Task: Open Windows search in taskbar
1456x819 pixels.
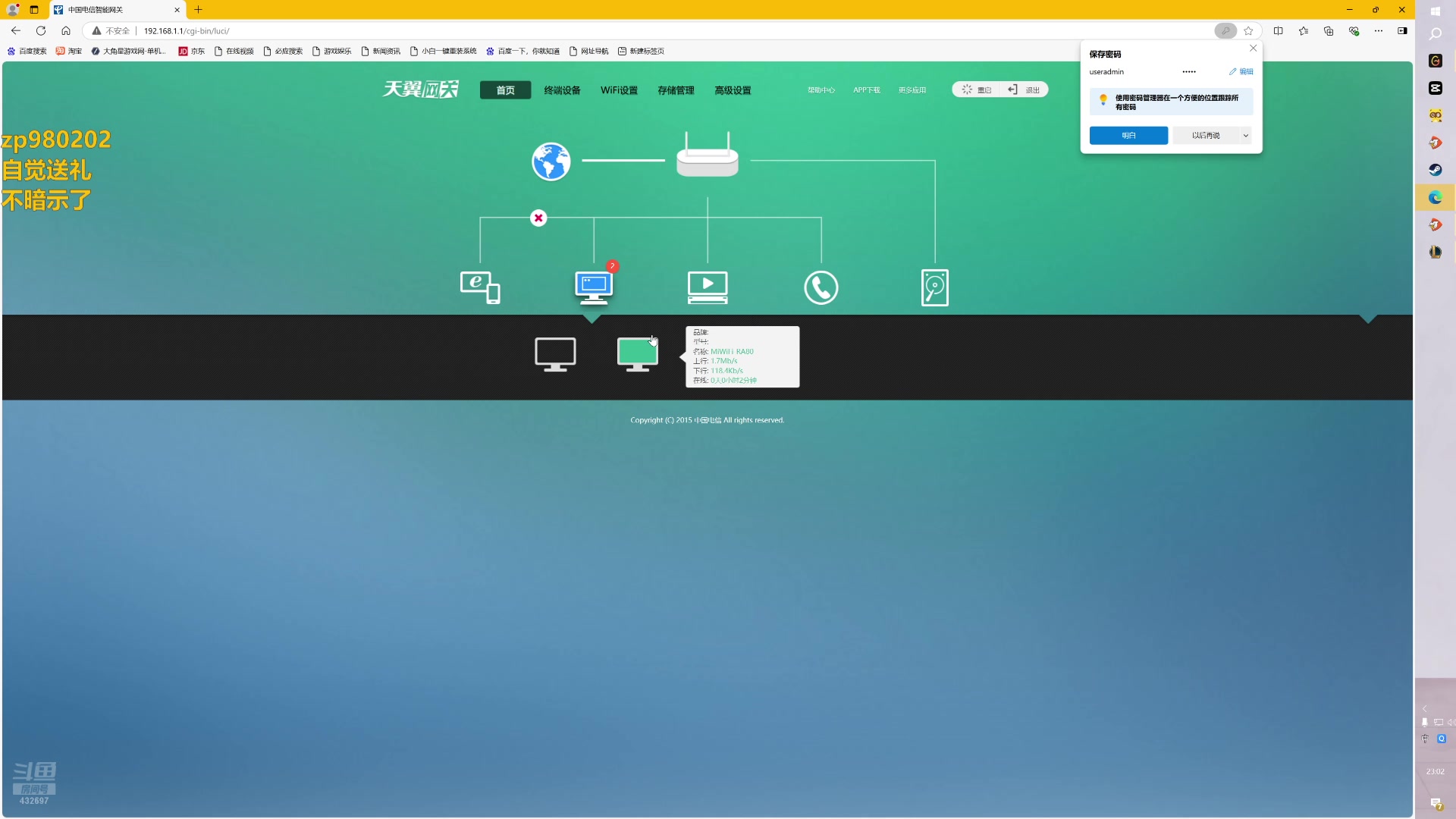Action: (1436, 34)
